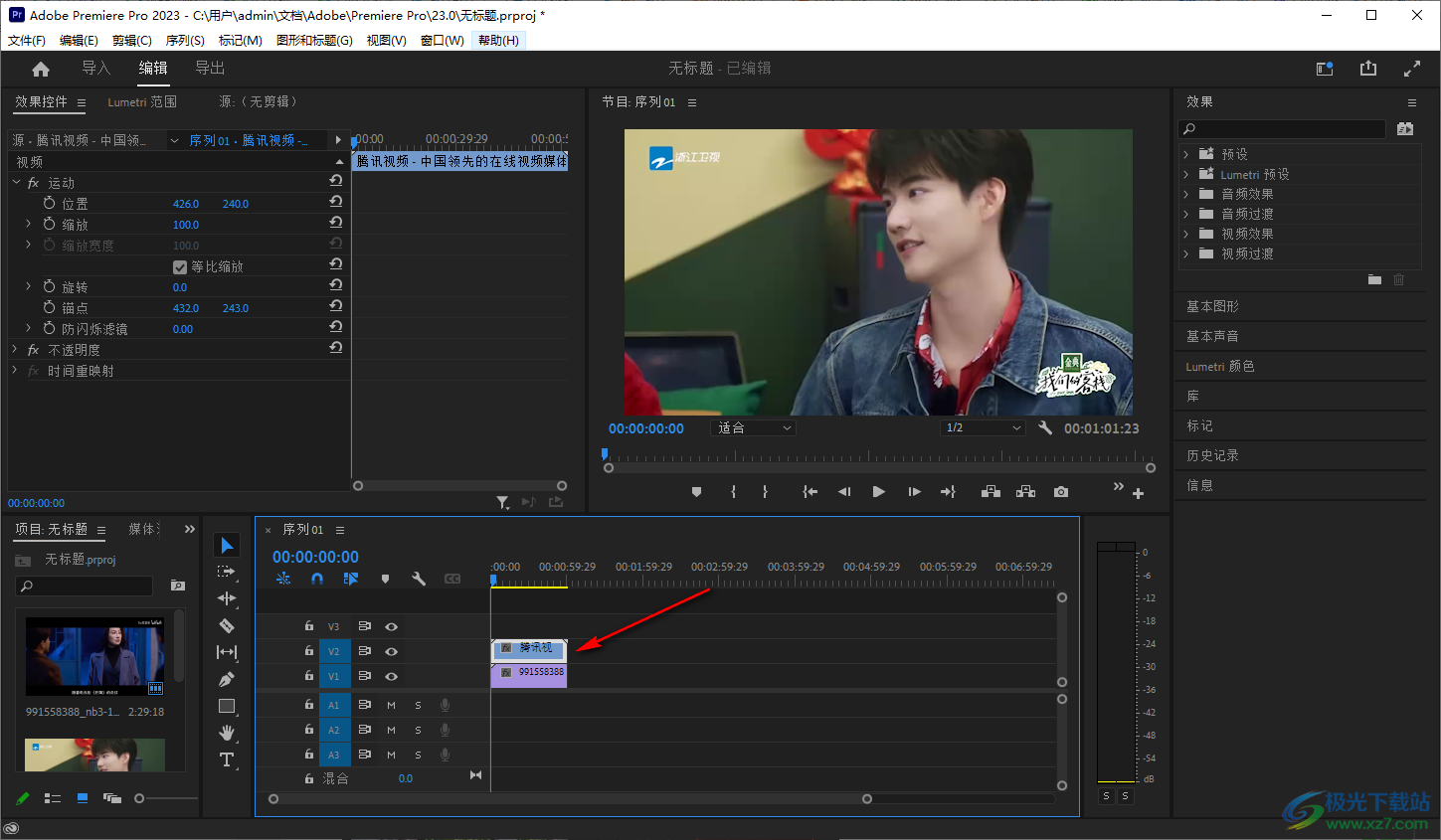1441x840 pixels.
Task: Select the Track Select Forward tool
Action: [227, 572]
